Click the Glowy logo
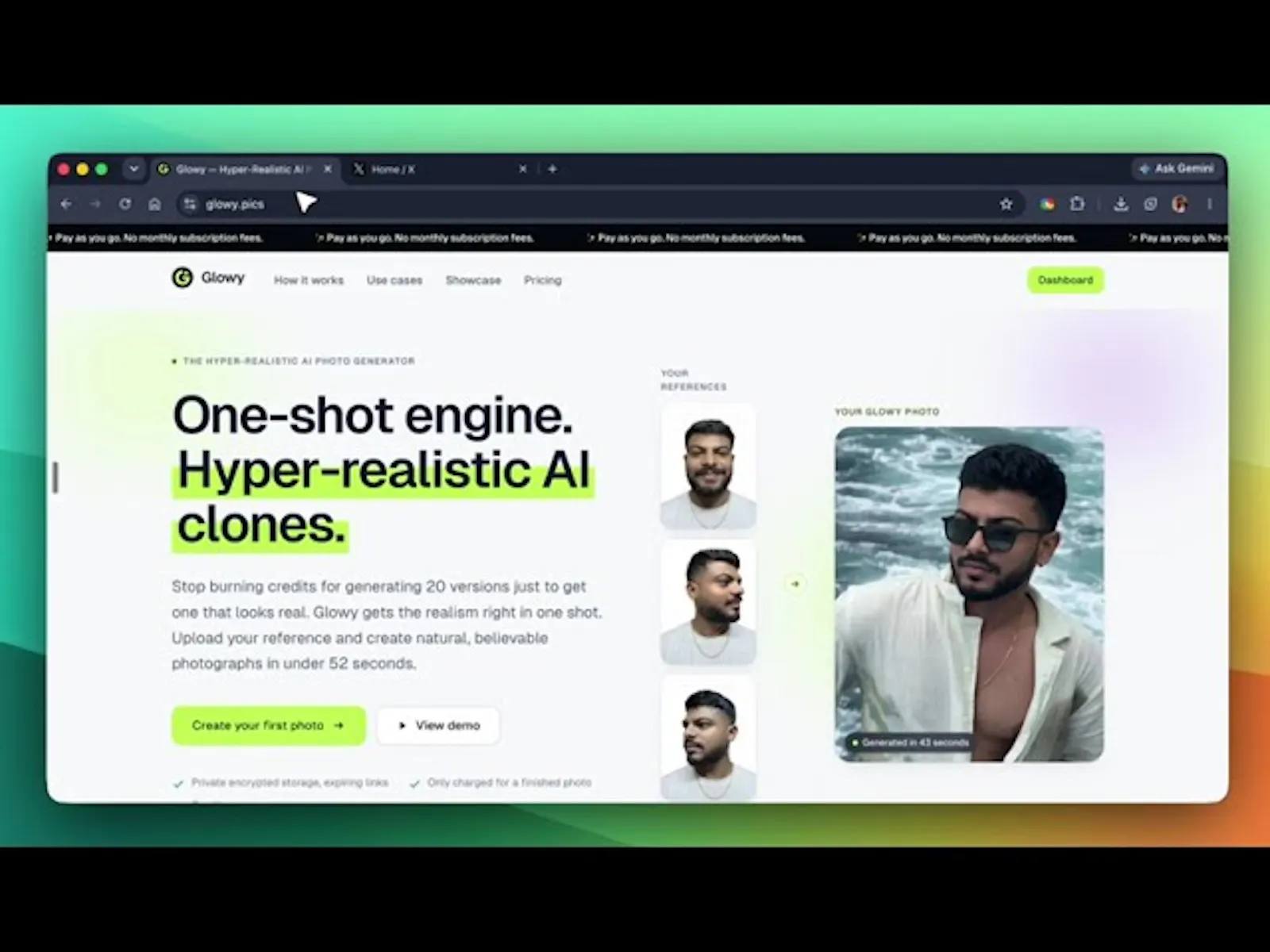Viewport: 1270px width, 952px height. [x=208, y=278]
